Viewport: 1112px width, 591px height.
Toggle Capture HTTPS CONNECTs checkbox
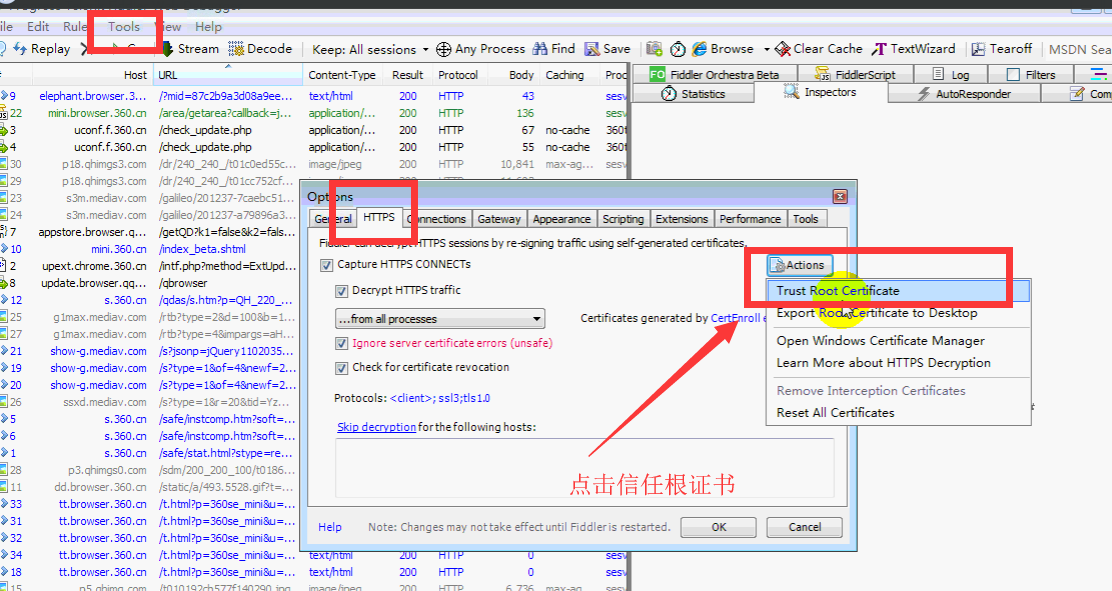[326, 265]
